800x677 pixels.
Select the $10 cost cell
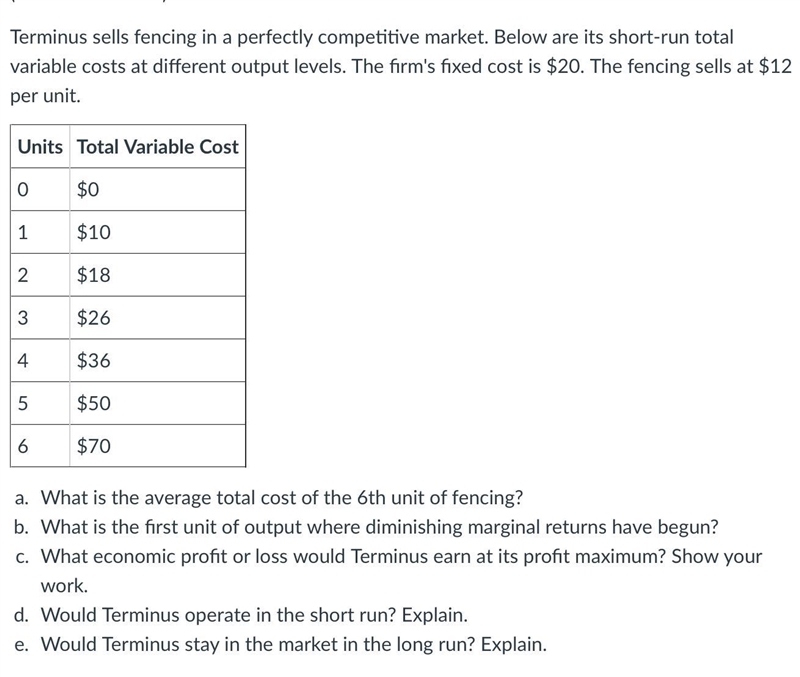(x=157, y=232)
